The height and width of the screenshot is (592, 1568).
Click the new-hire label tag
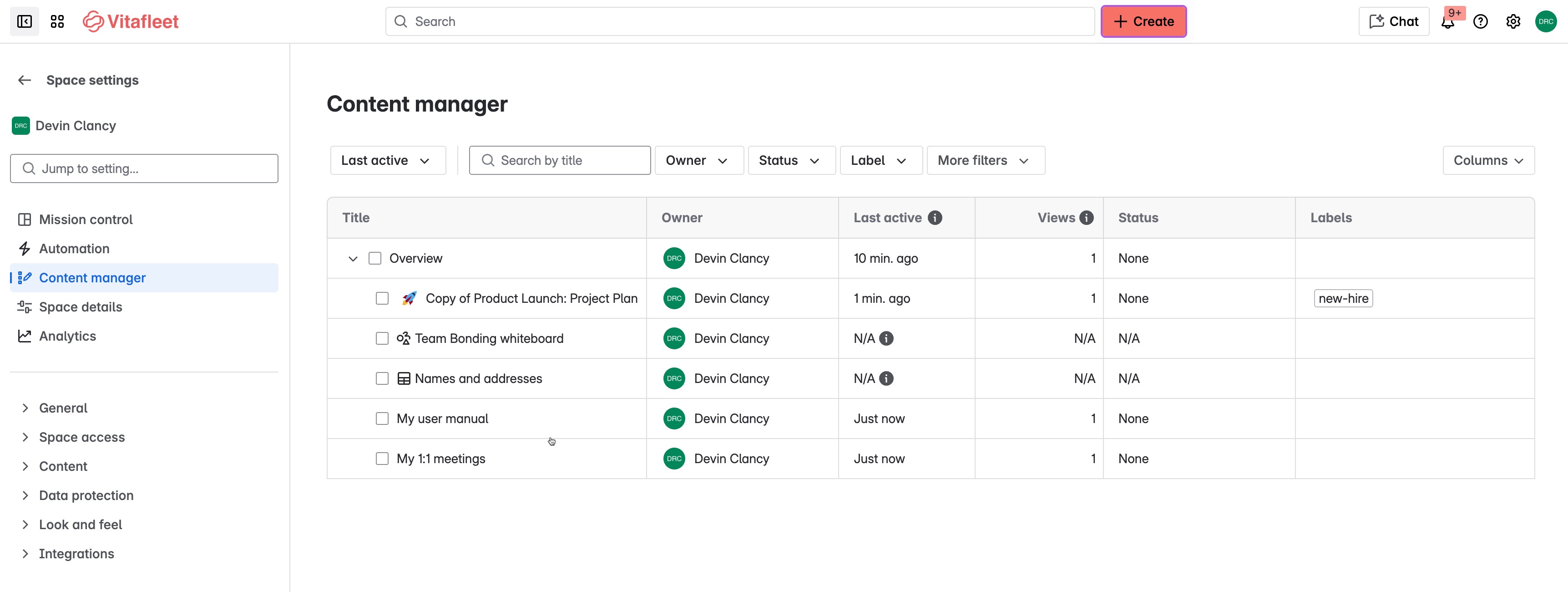click(x=1343, y=298)
